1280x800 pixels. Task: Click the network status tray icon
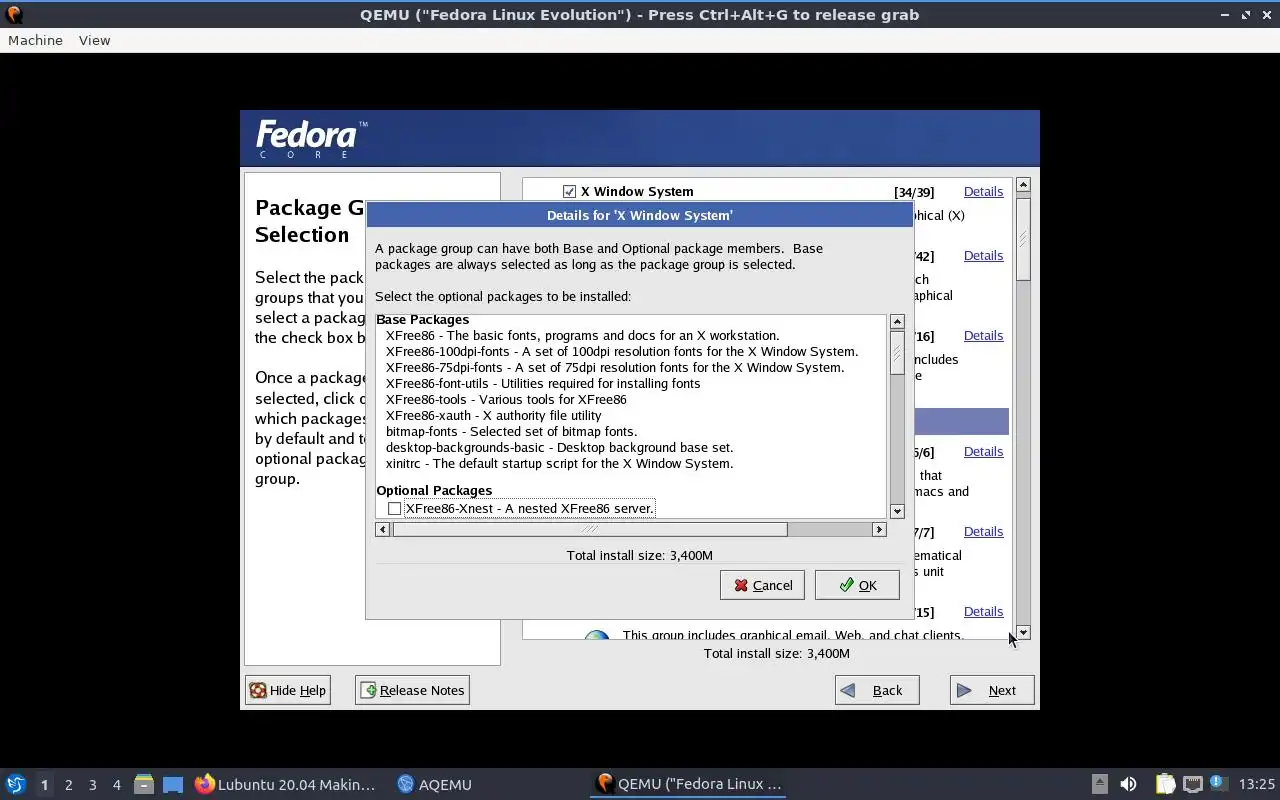pos(1192,784)
